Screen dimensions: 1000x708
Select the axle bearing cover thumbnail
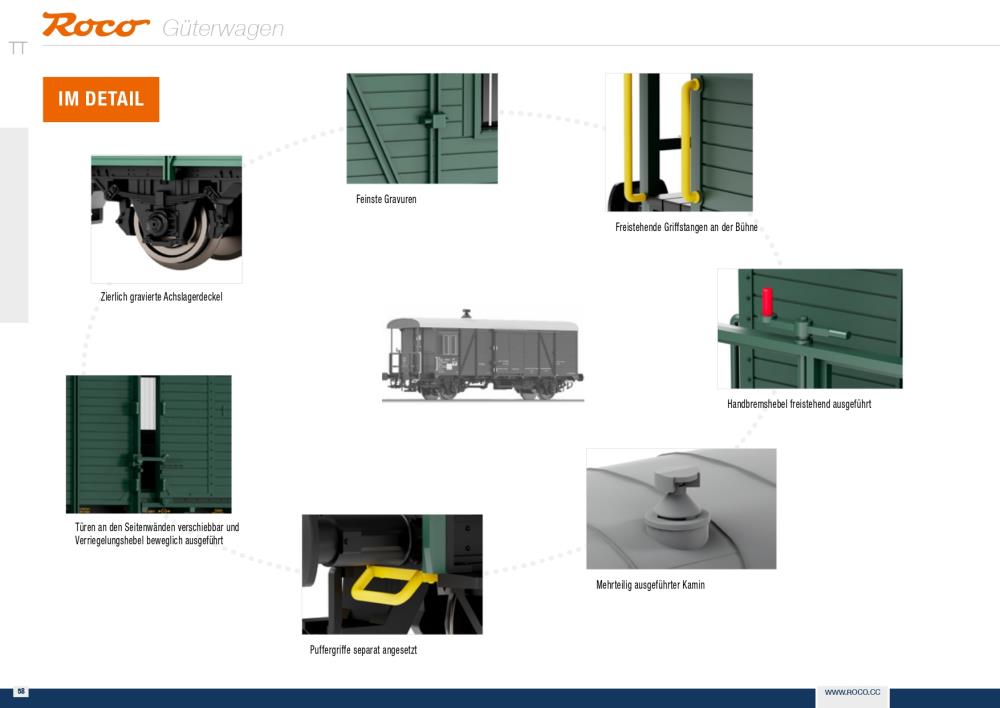tap(166, 219)
